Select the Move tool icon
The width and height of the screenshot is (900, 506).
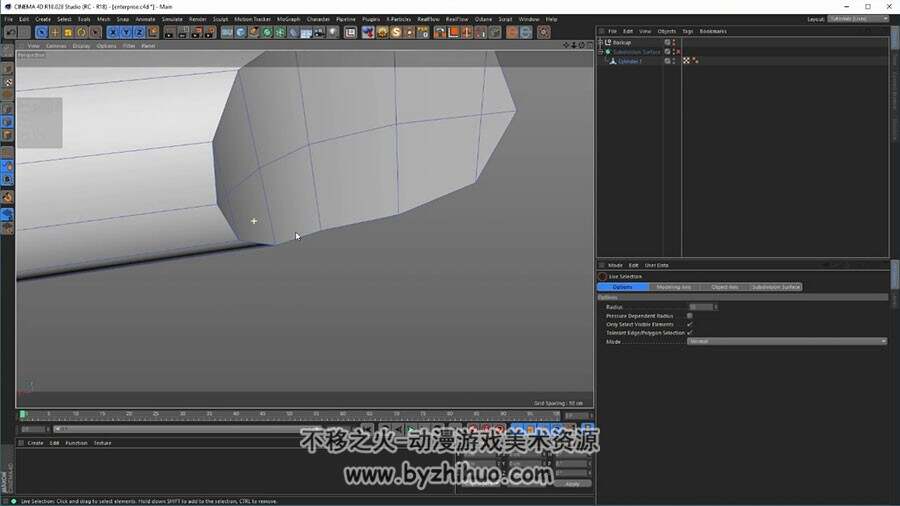[55, 33]
